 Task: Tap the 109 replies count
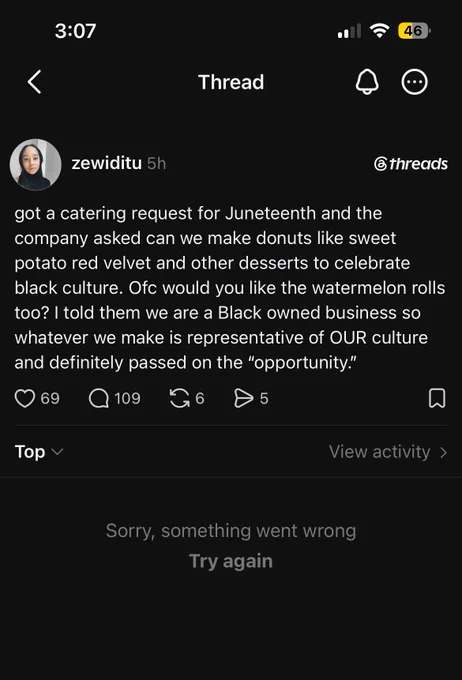pos(127,398)
